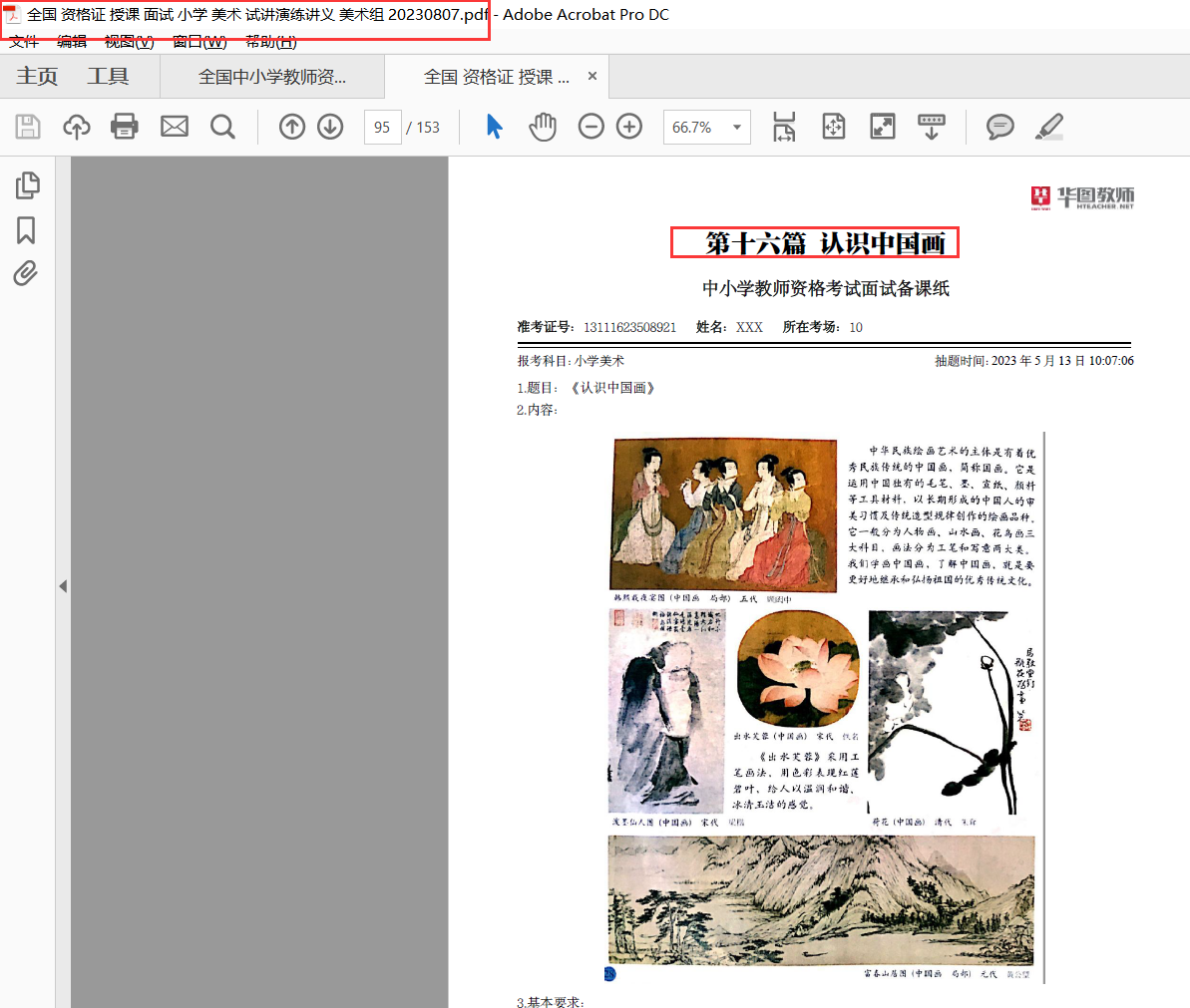Open the 工具 tab
The image size is (1190, 1008).
pos(108,77)
